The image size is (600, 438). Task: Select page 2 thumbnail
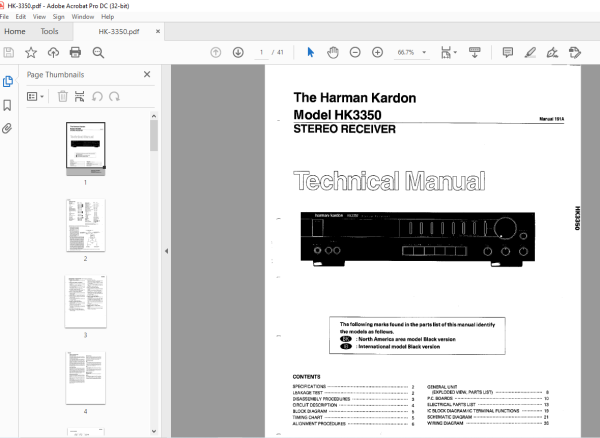click(x=85, y=225)
